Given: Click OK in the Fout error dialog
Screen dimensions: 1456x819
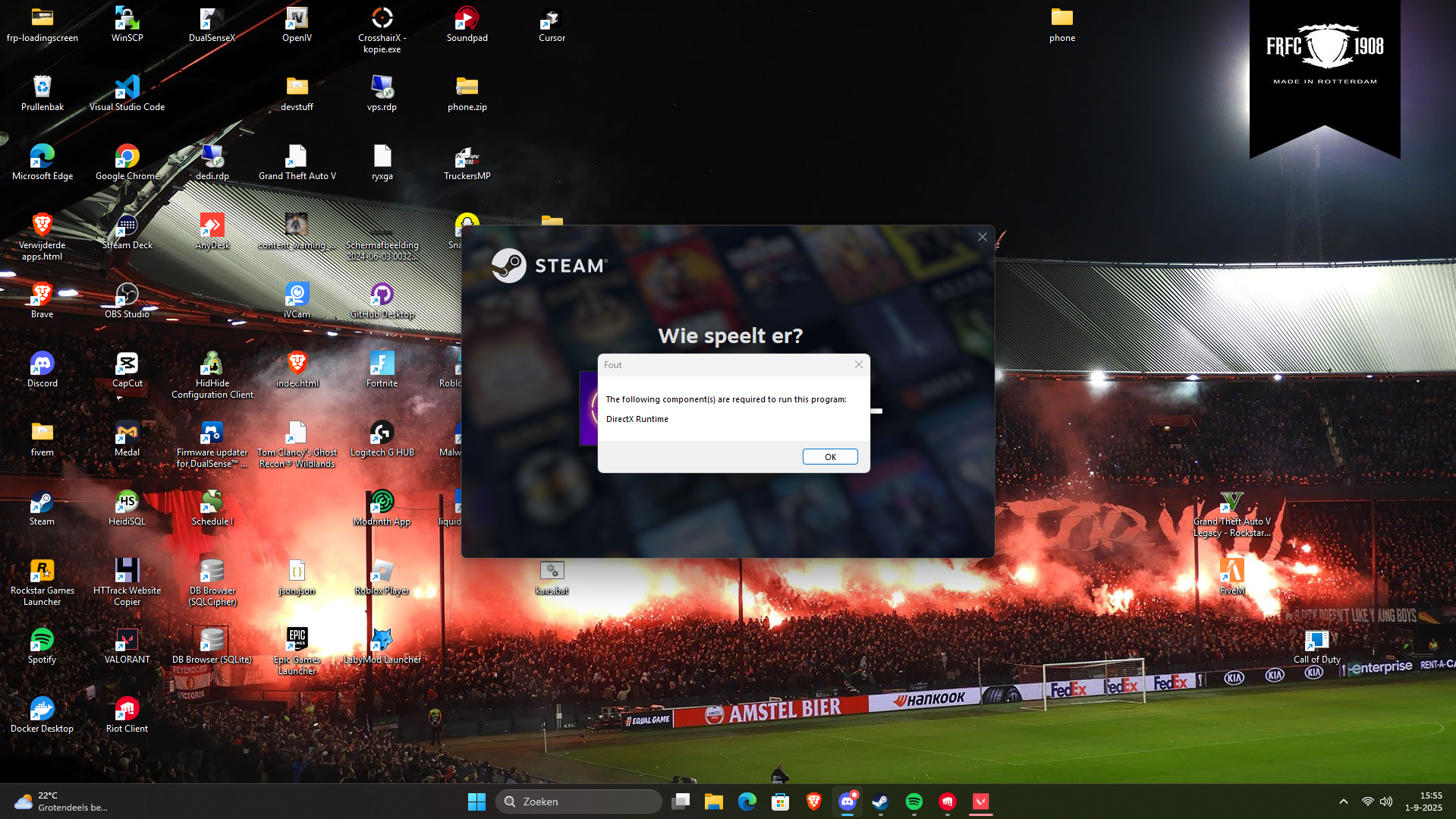Looking at the screenshot, I should coord(830,456).
